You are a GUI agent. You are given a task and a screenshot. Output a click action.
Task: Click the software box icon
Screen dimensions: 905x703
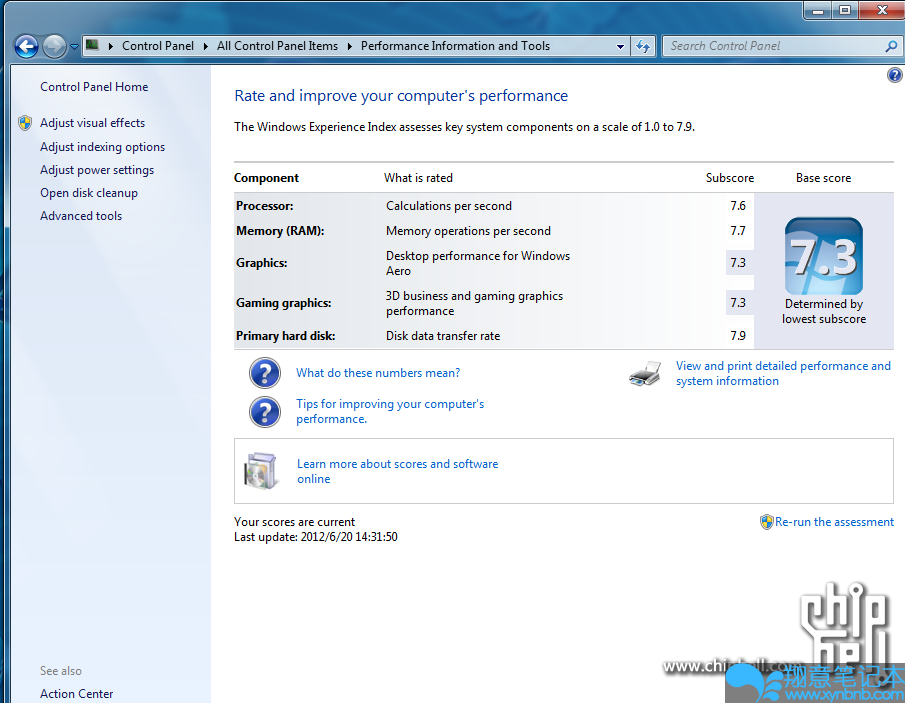pos(261,471)
